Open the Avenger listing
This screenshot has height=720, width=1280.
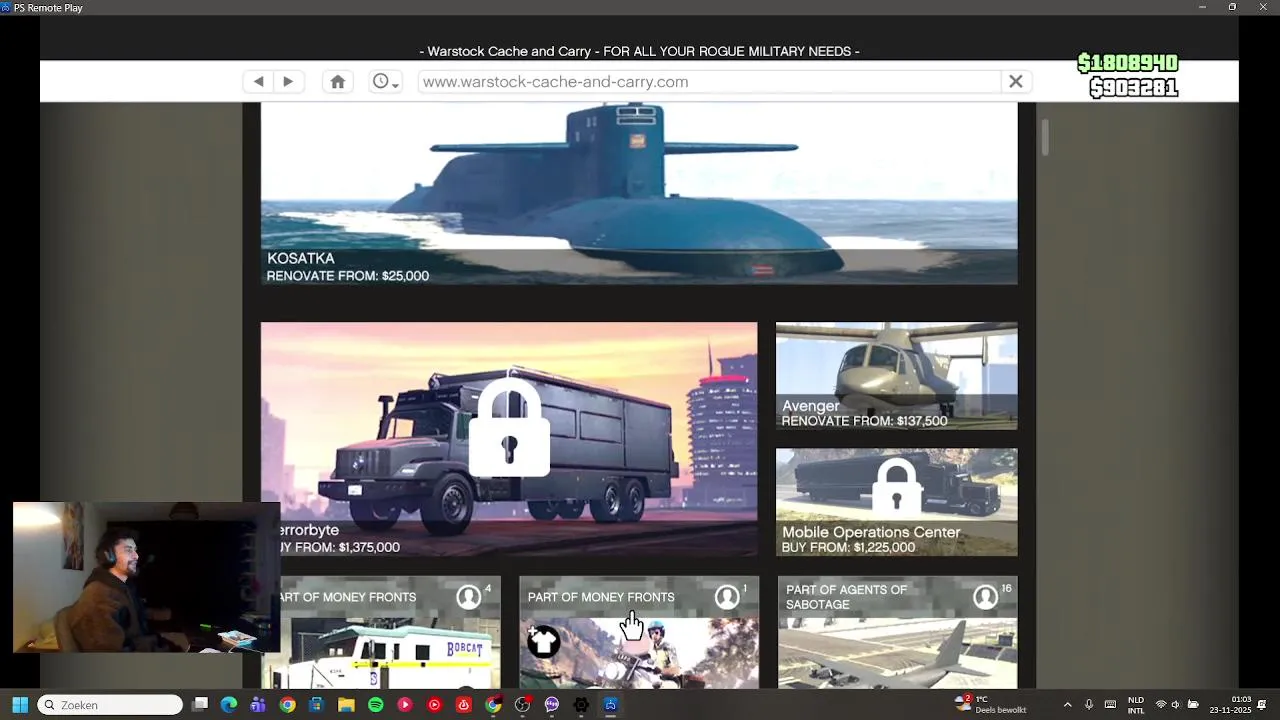tap(896, 376)
